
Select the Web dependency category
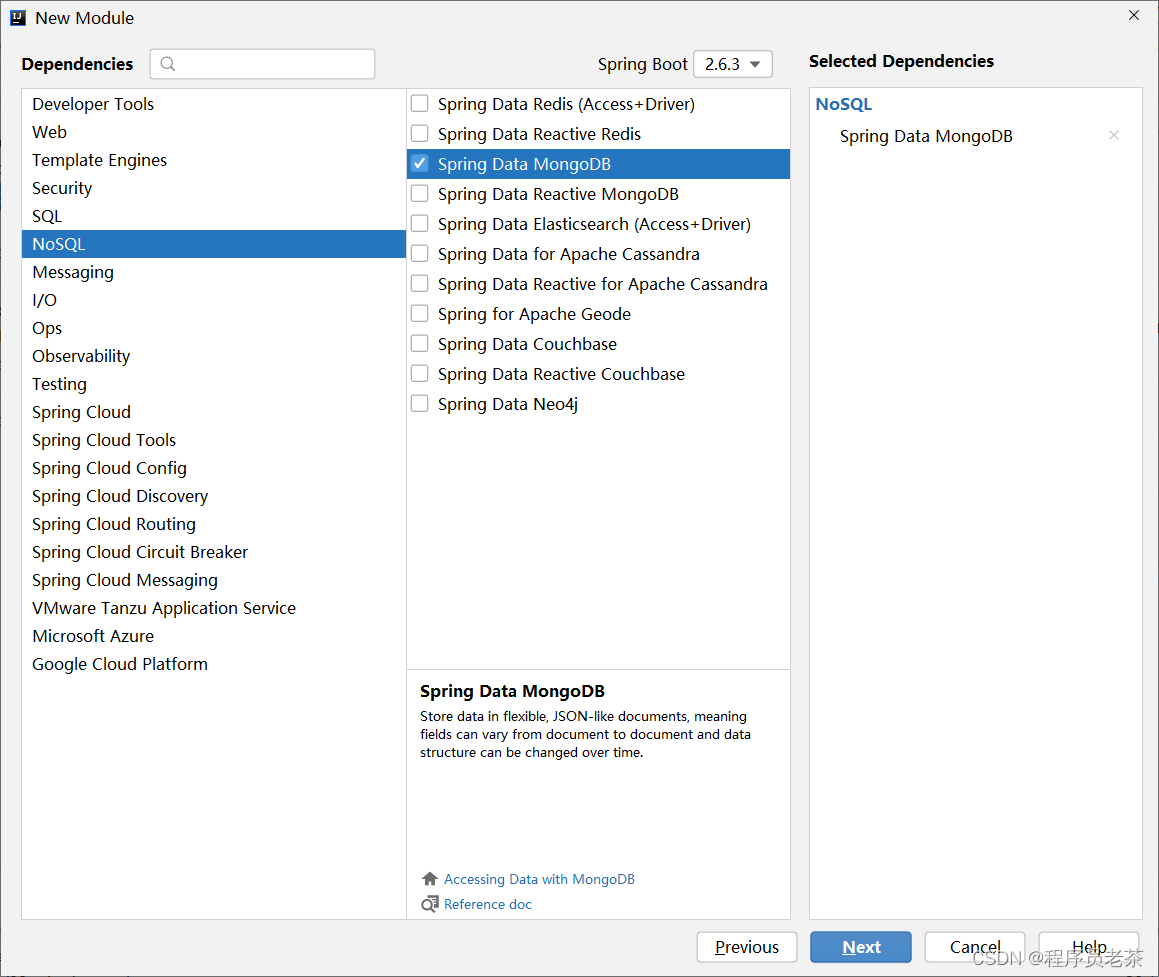pos(49,131)
